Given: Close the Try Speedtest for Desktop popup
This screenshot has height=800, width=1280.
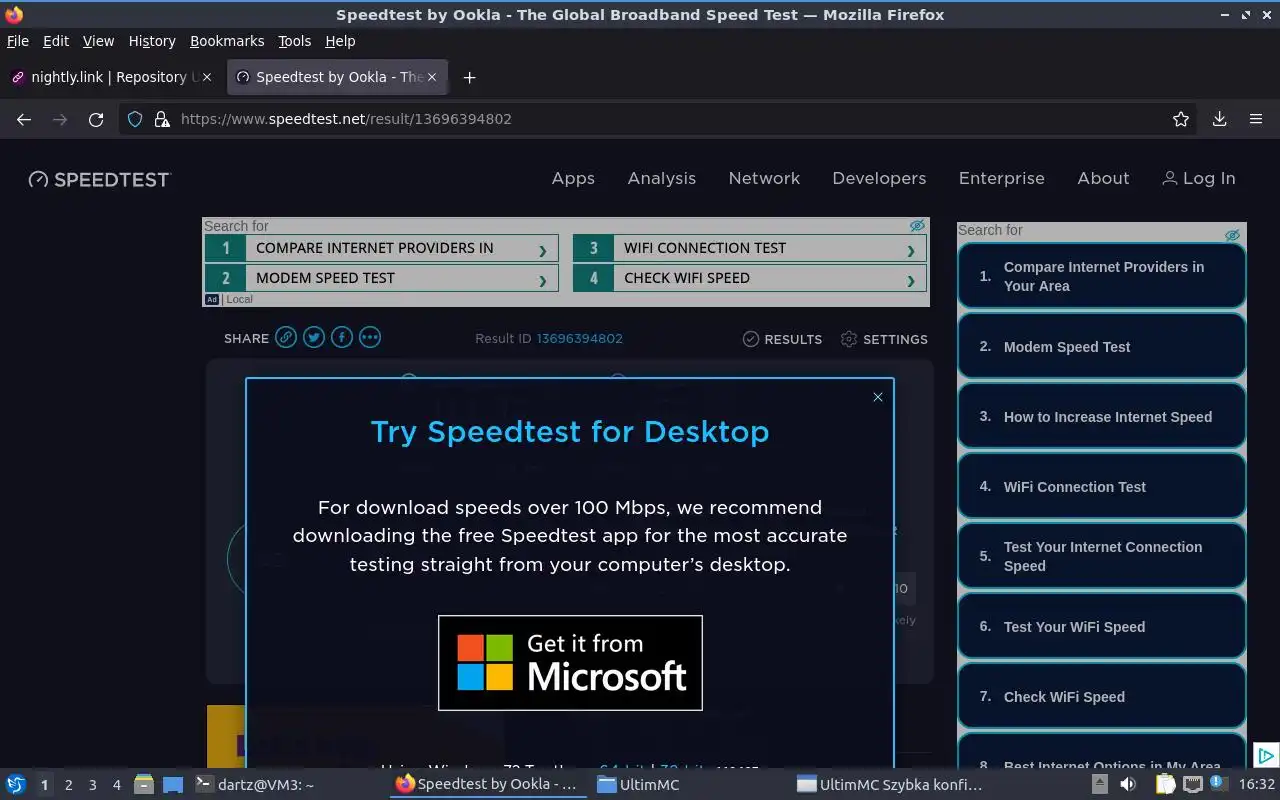Looking at the screenshot, I should click(x=878, y=397).
